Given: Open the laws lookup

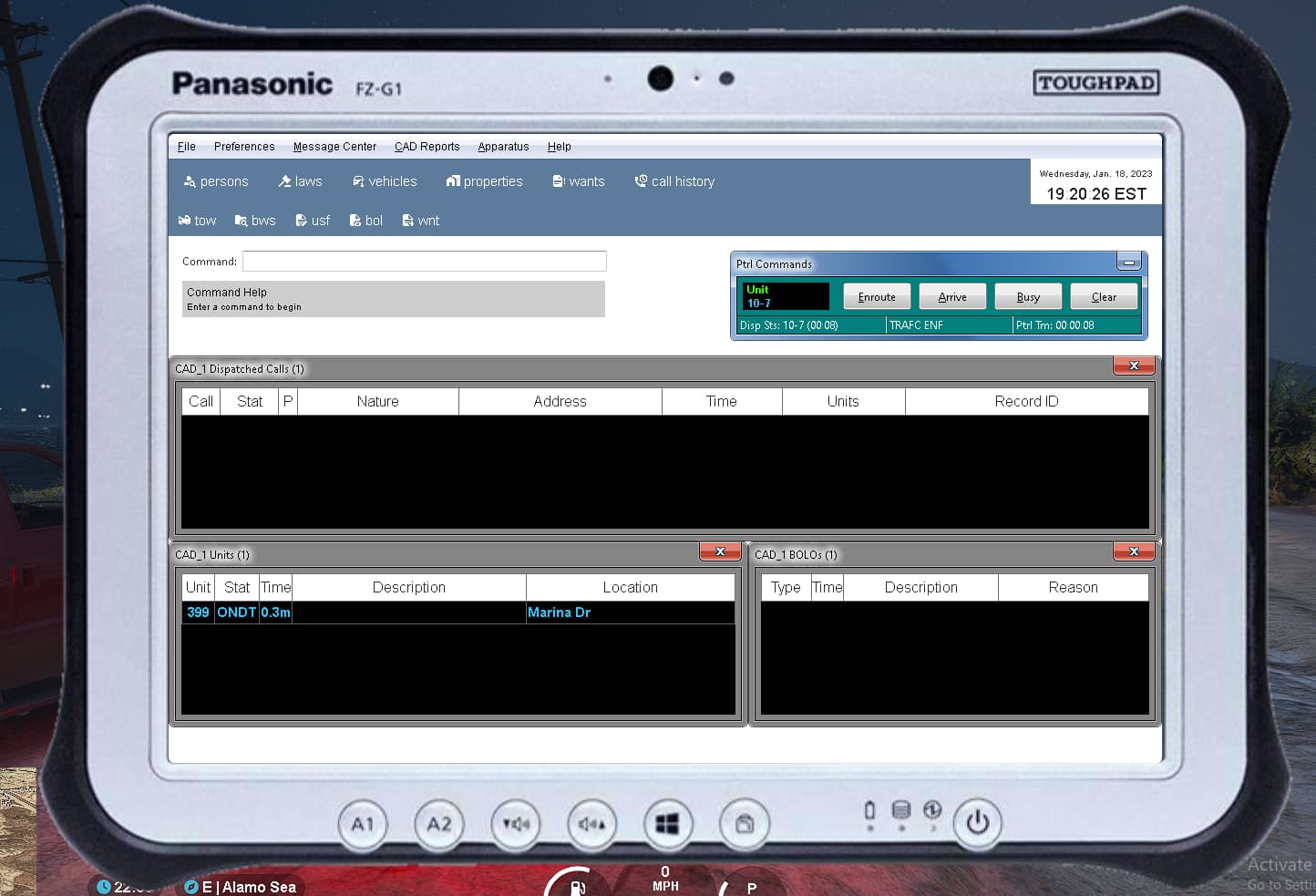Looking at the screenshot, I should coord(300,181).
